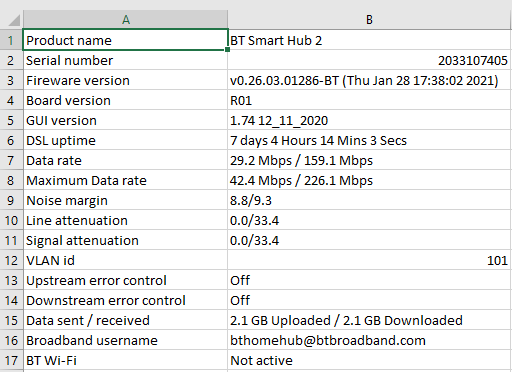This screenshot has height=372, width=512.
Task: Select column A header
Action: tap(126, 20)
